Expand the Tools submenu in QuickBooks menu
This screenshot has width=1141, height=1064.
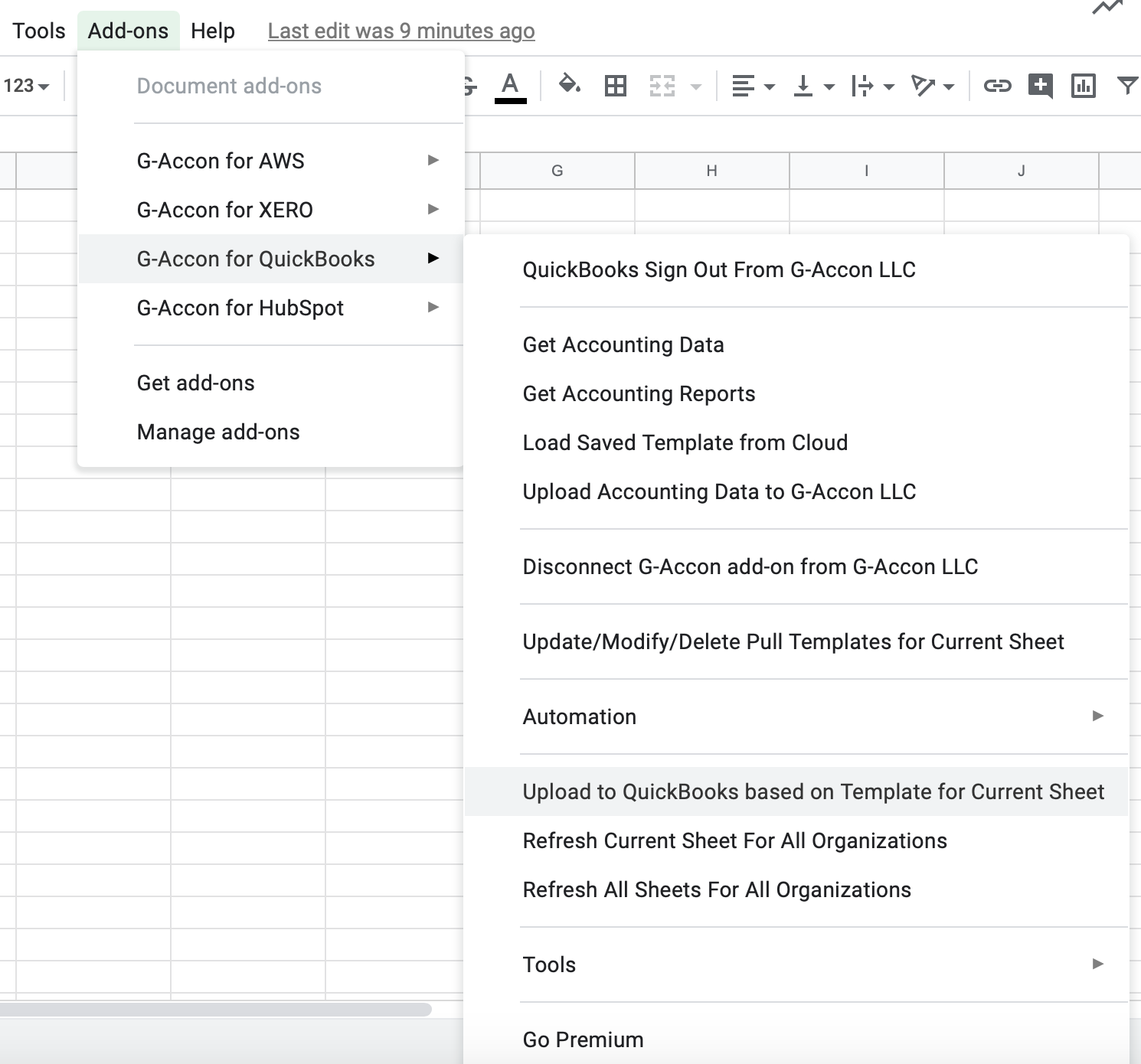tap(796, 964)
